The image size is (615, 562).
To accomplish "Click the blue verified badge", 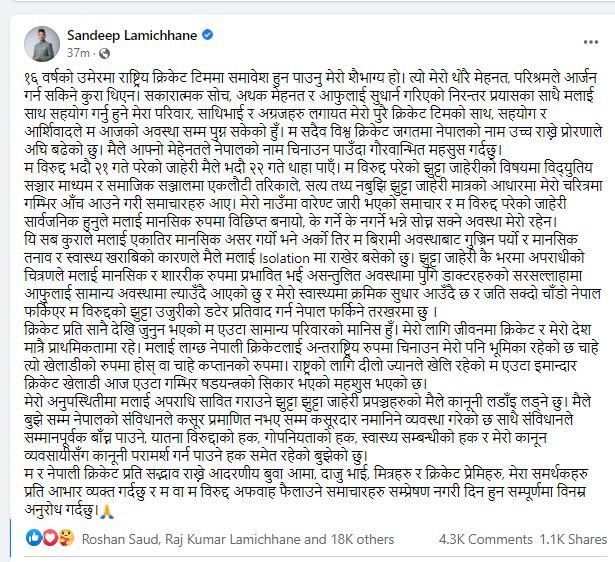I will 207,35.
